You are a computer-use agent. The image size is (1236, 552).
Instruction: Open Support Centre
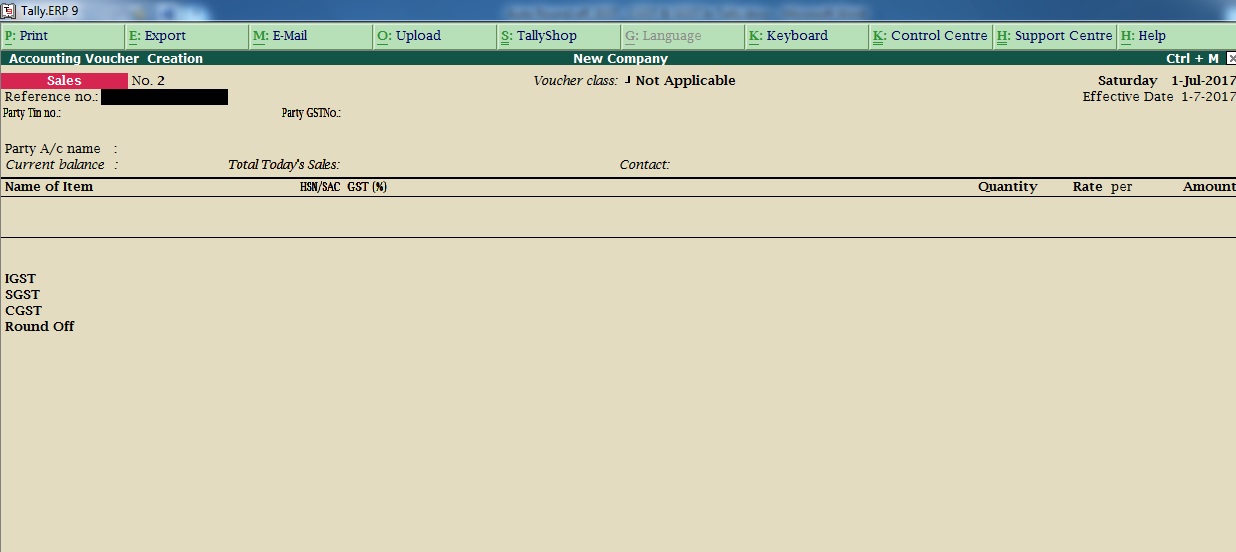(1054, 36)
